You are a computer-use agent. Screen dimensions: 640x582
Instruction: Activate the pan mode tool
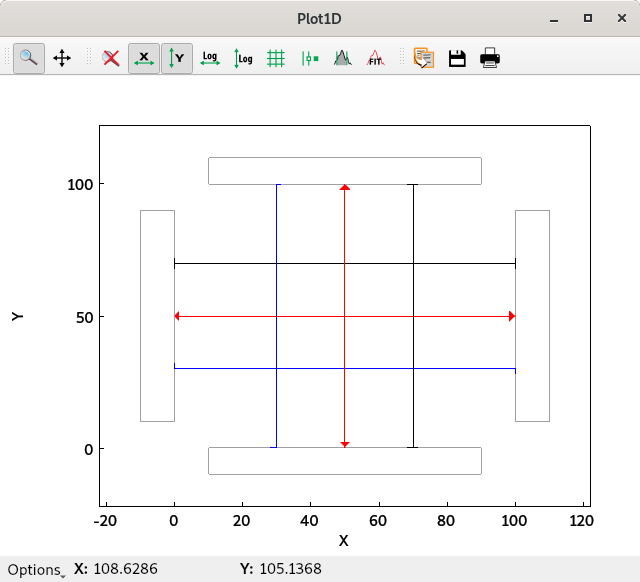point(62,58)
